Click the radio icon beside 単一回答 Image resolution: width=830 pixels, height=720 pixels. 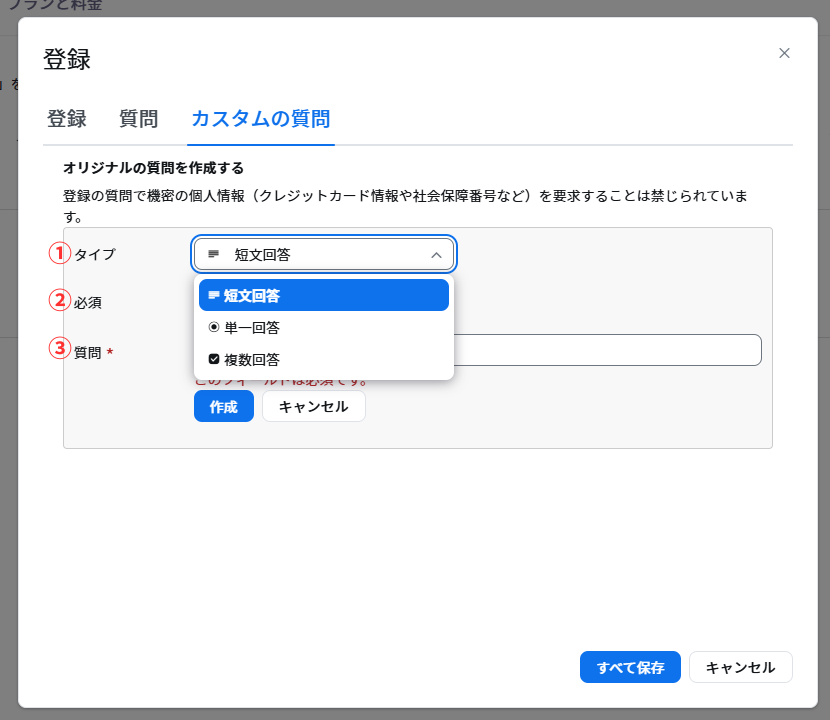[x=213, y=327]
